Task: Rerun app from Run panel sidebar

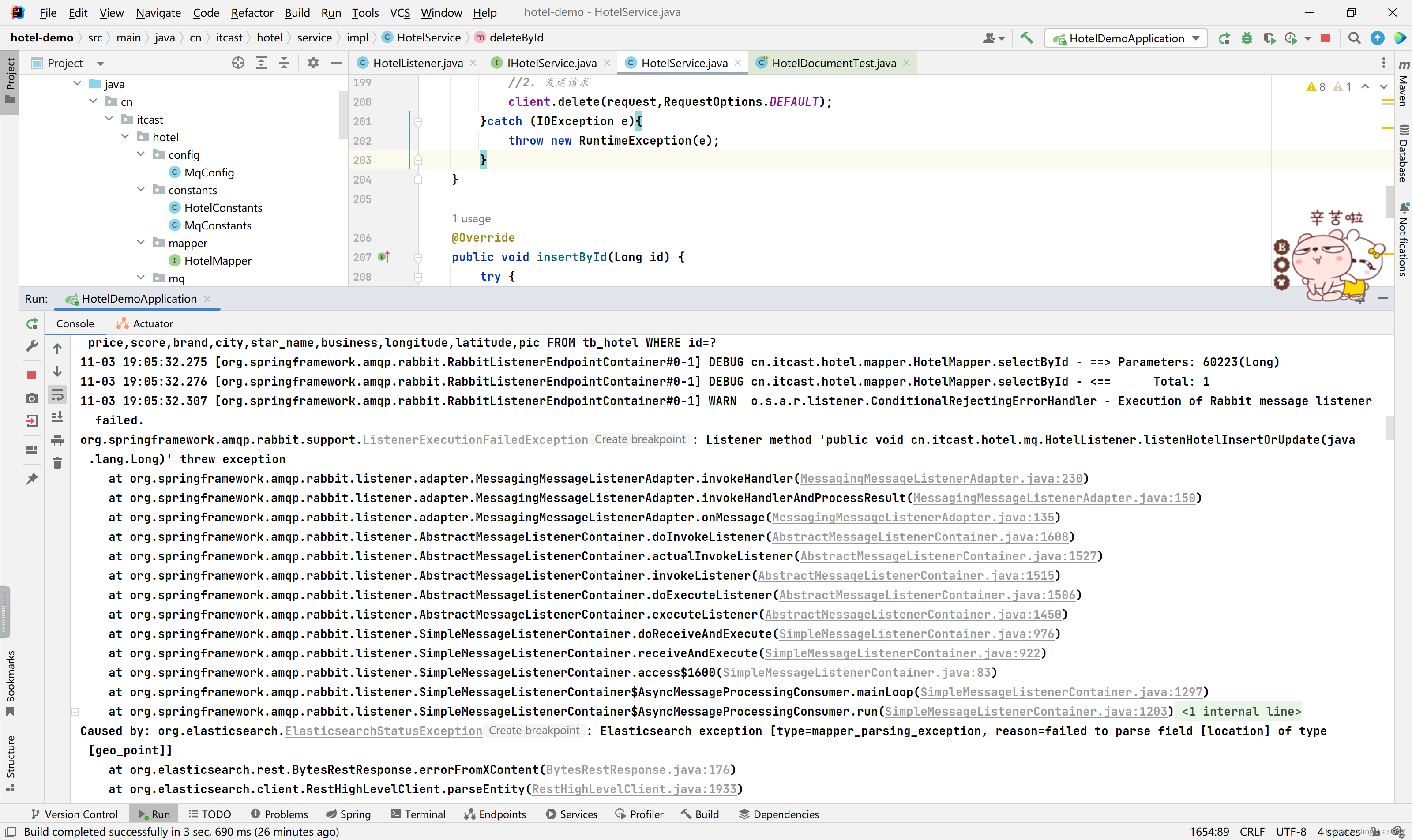Action: (x=32, y=323)
